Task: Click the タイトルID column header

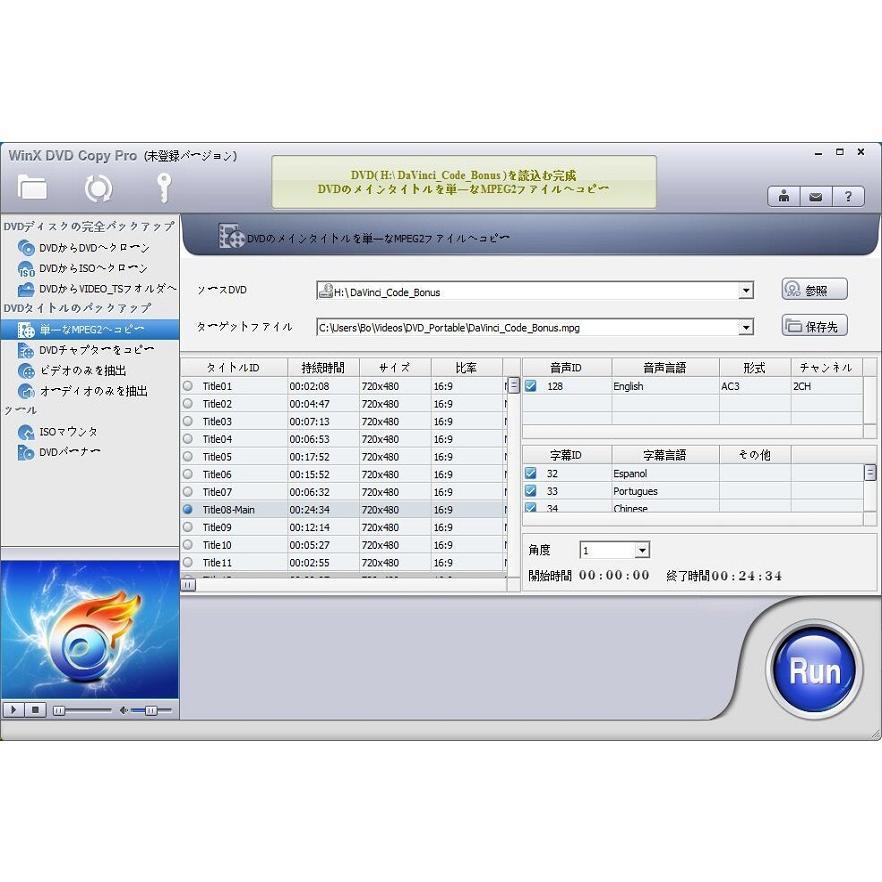Action: [233, 367]
